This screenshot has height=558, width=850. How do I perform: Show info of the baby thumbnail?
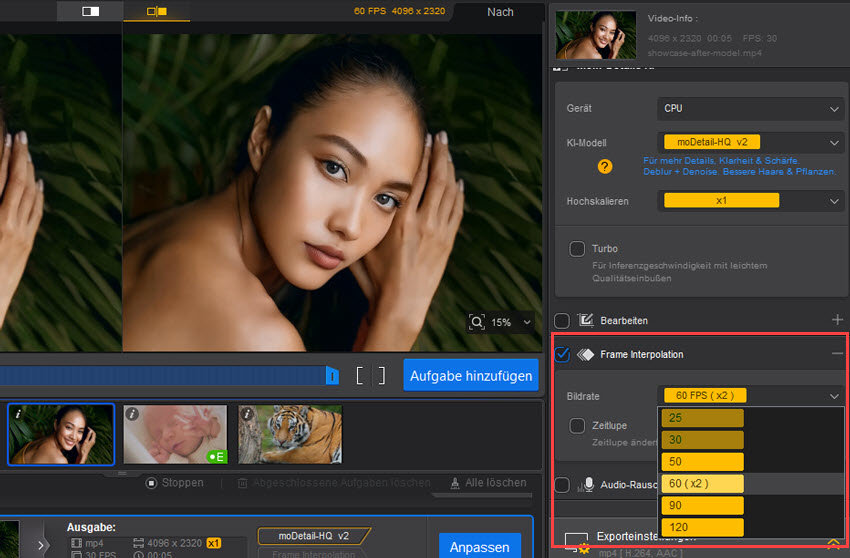[x=132, y=414]
